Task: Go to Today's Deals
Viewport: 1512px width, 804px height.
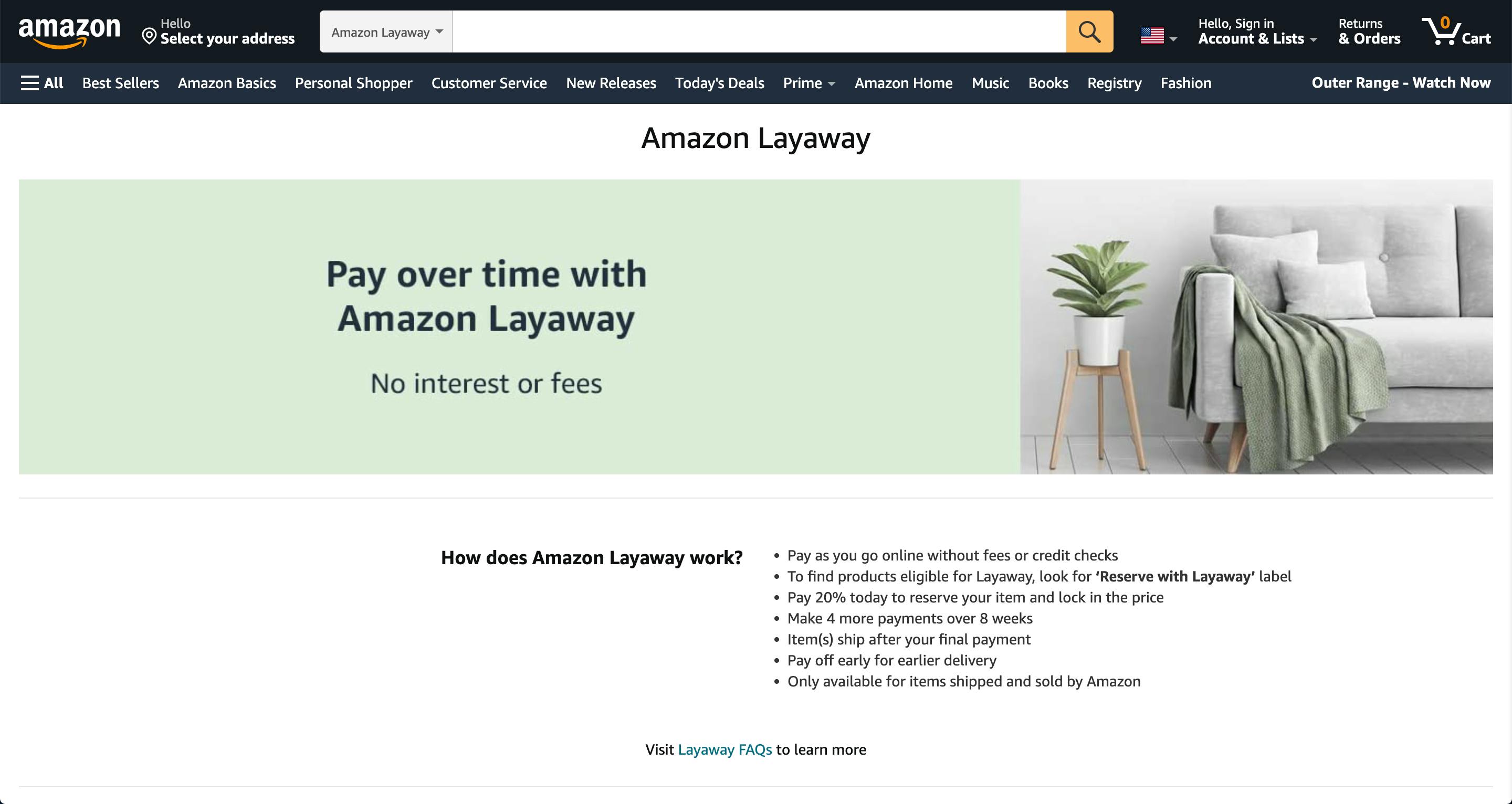Action: coord(719,83)
